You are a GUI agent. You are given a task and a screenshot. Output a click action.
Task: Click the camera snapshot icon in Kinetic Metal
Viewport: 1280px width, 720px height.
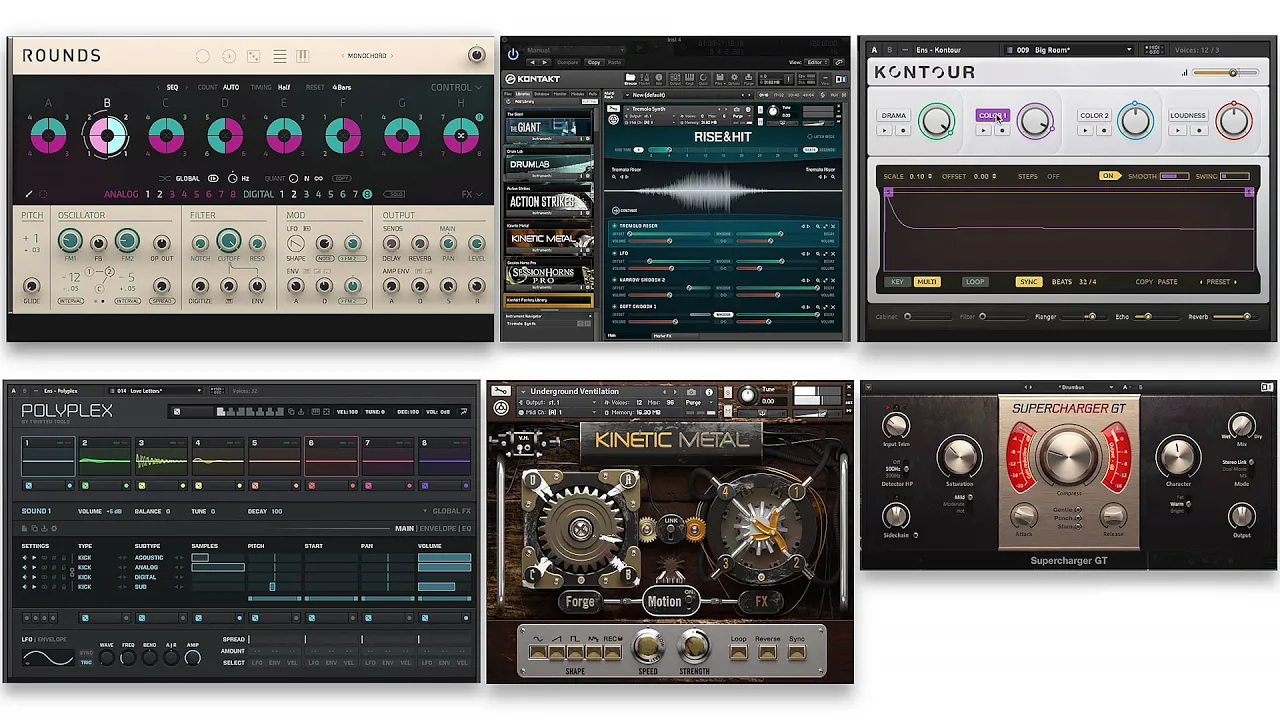click(x=691, y=391)
